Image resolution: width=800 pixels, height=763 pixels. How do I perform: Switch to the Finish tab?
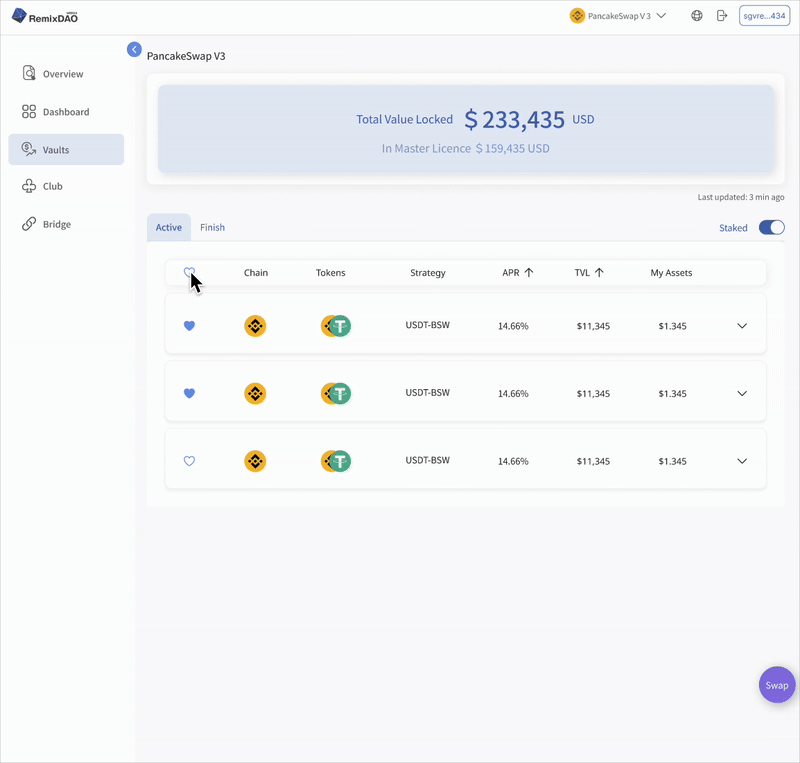pyautogui.click(x=212, y=228)
